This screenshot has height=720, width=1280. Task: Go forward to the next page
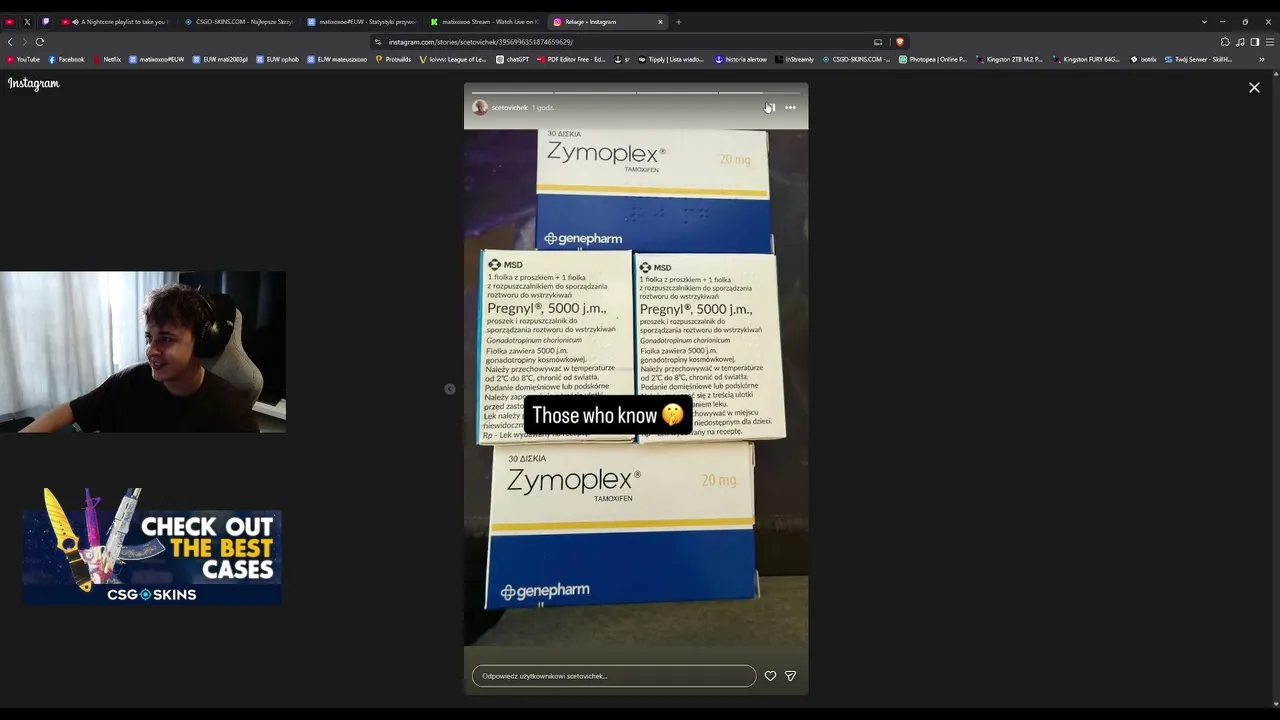[x=24, y=42]
